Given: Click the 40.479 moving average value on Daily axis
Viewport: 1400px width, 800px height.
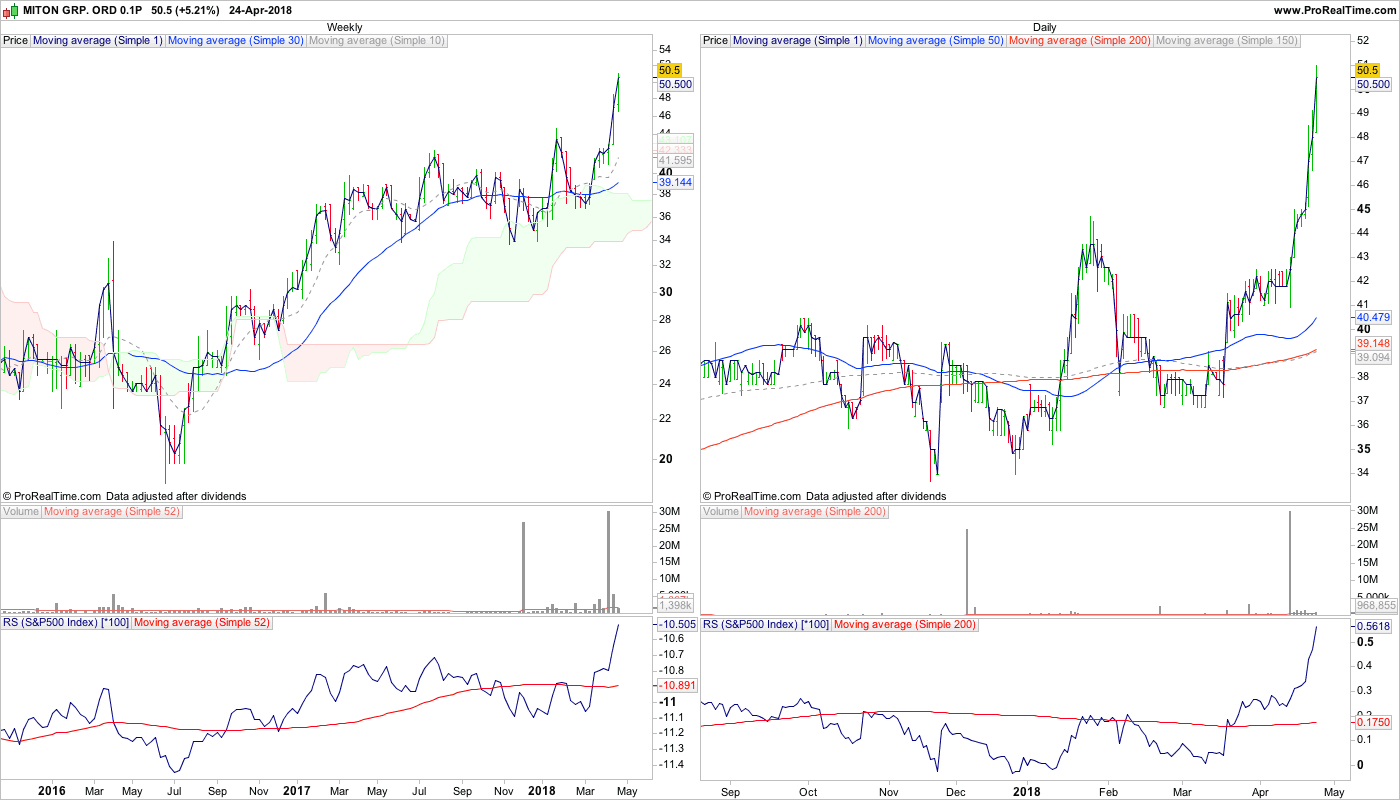Looking at the screenshot, I should pos(1373,317).
